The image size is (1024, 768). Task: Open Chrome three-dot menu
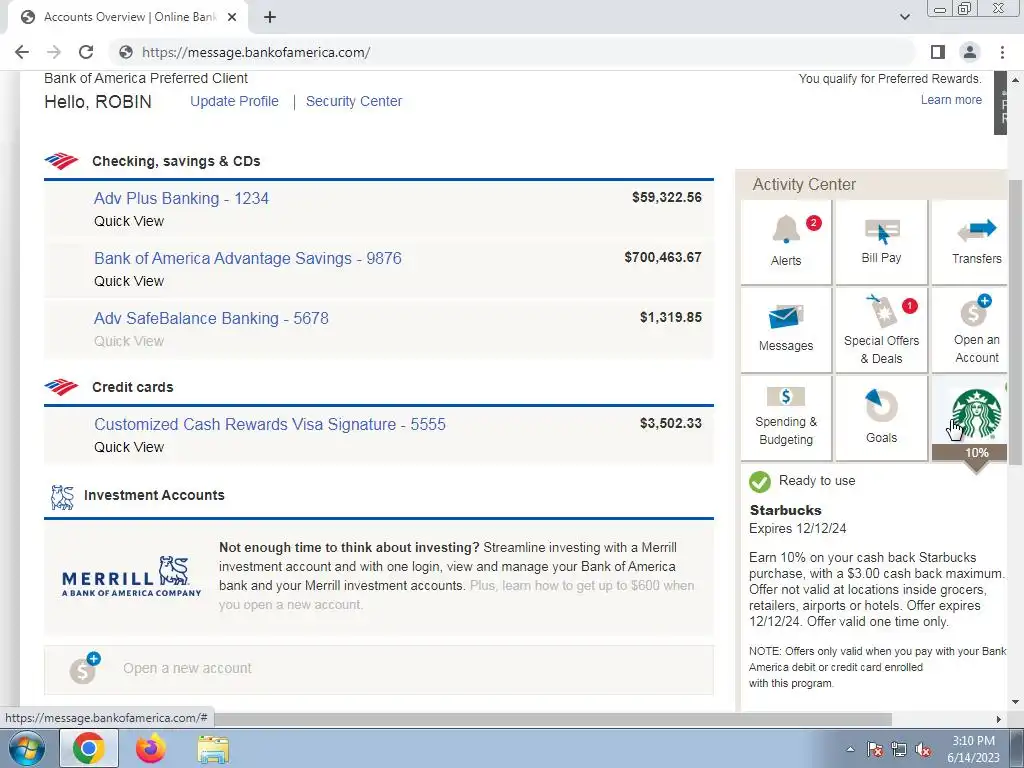tap(1002, 52)
